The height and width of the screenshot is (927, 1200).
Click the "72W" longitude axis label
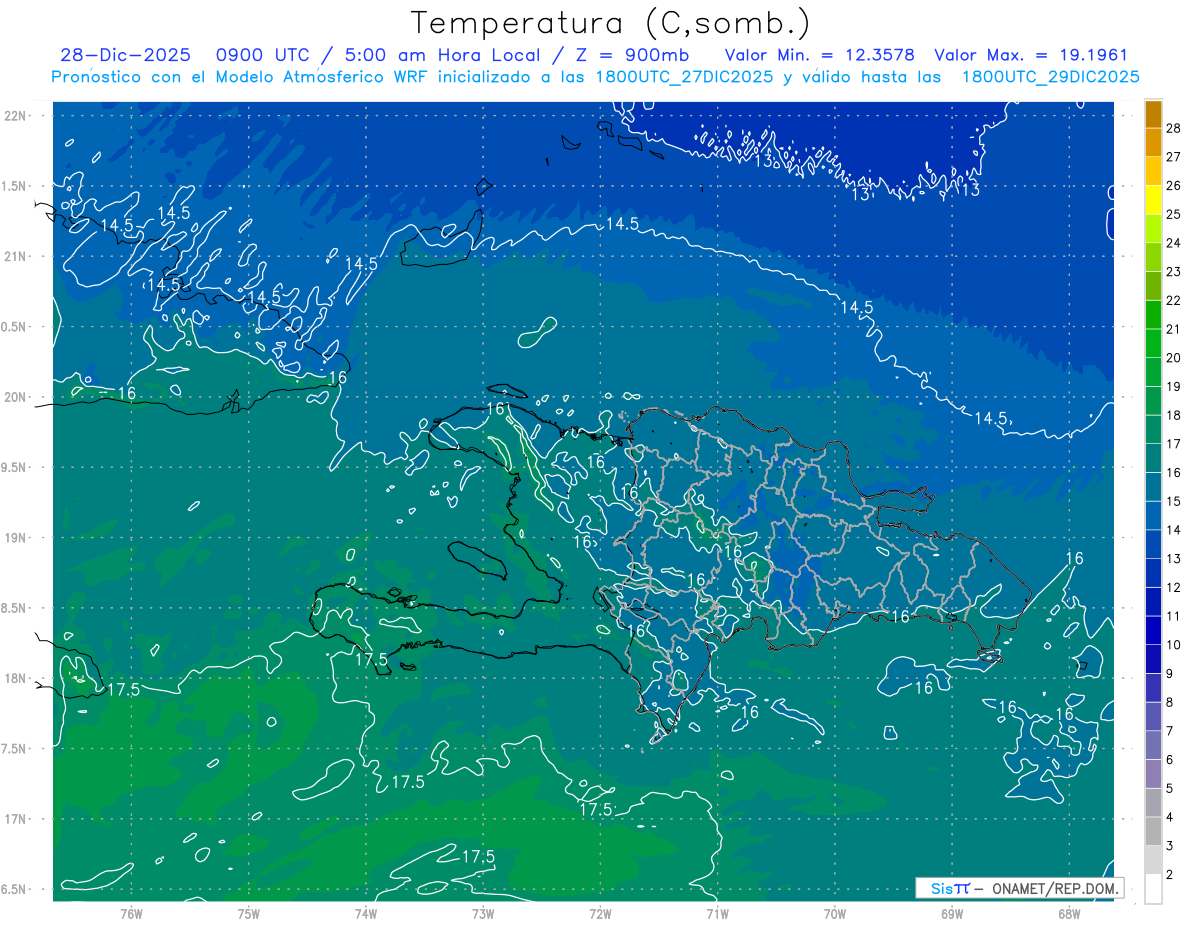600,913
